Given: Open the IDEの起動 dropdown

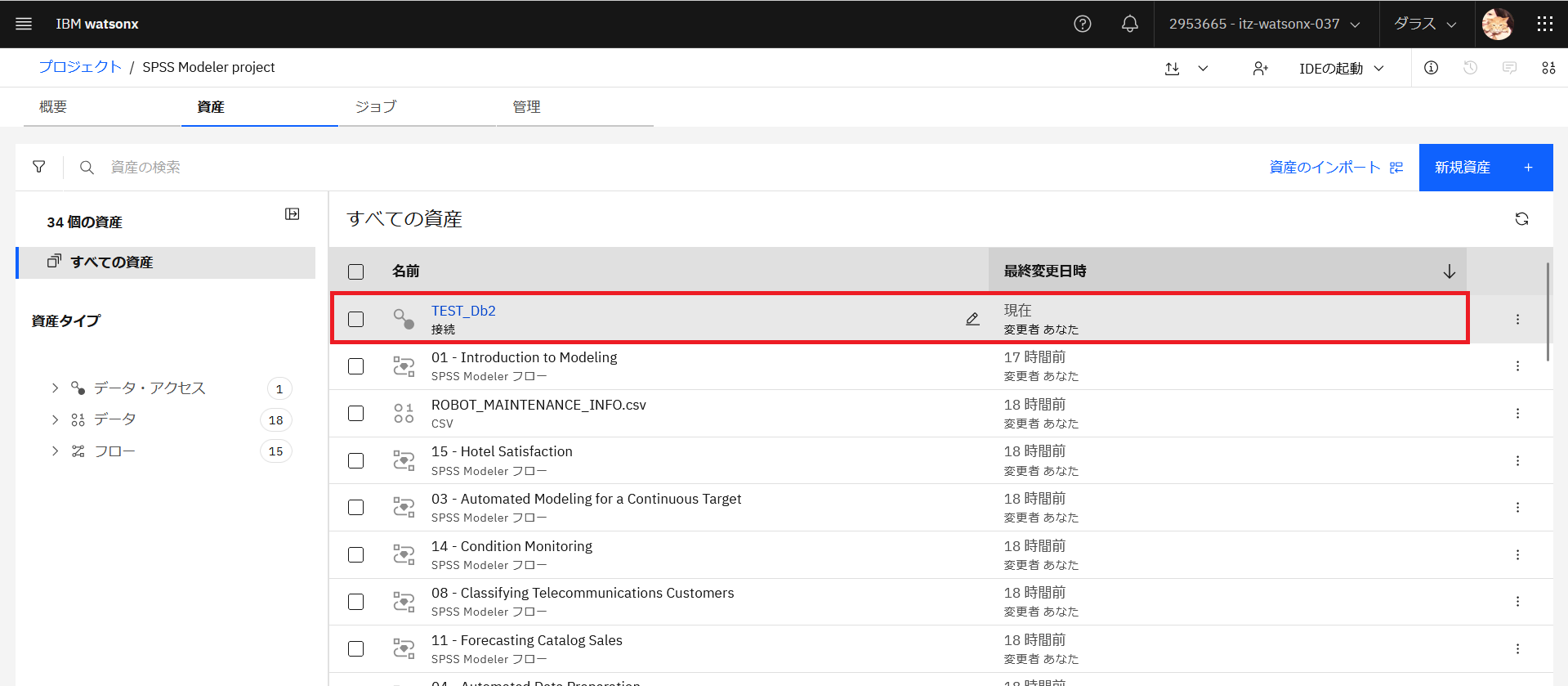Looking at the screenshot, I should click(x=1342, y=69).
